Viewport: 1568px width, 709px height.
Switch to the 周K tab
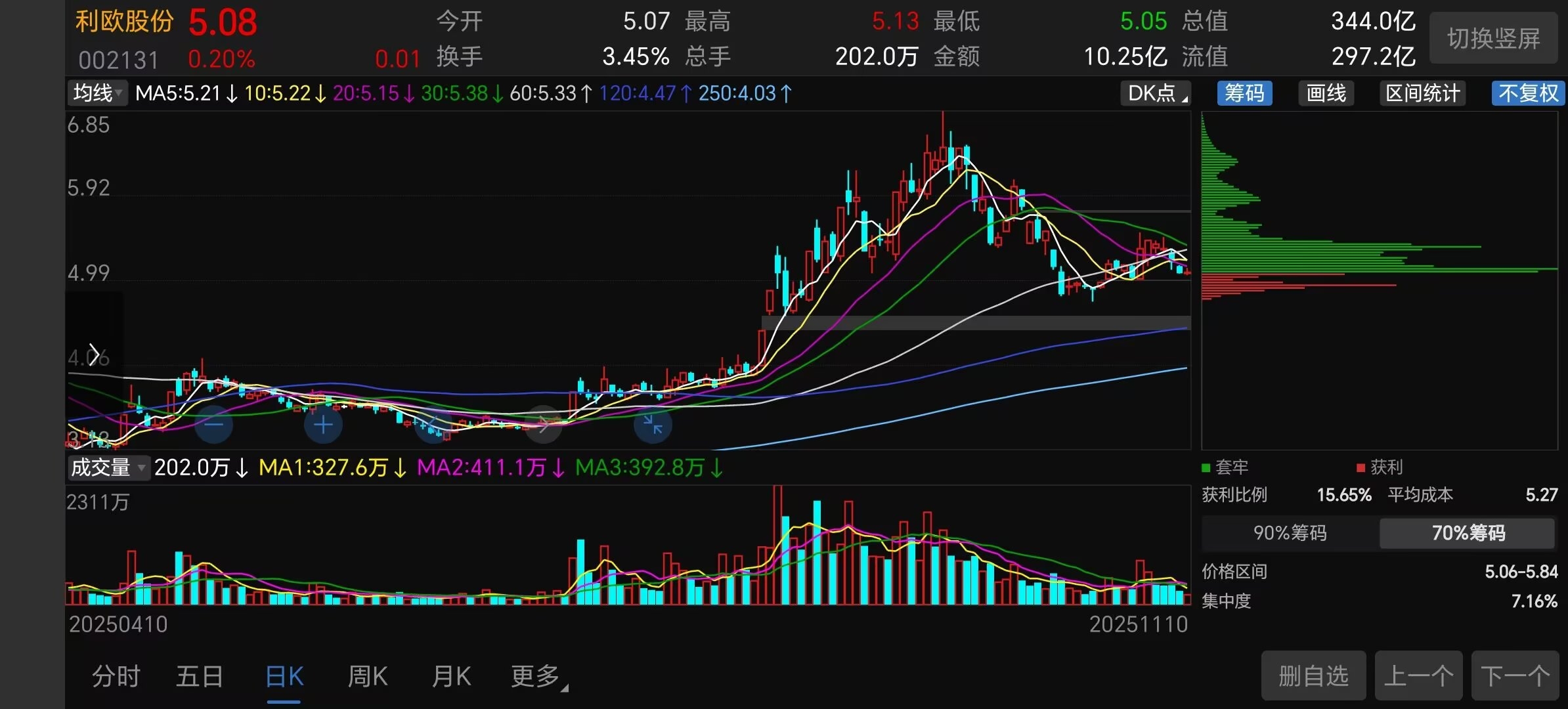368,676
